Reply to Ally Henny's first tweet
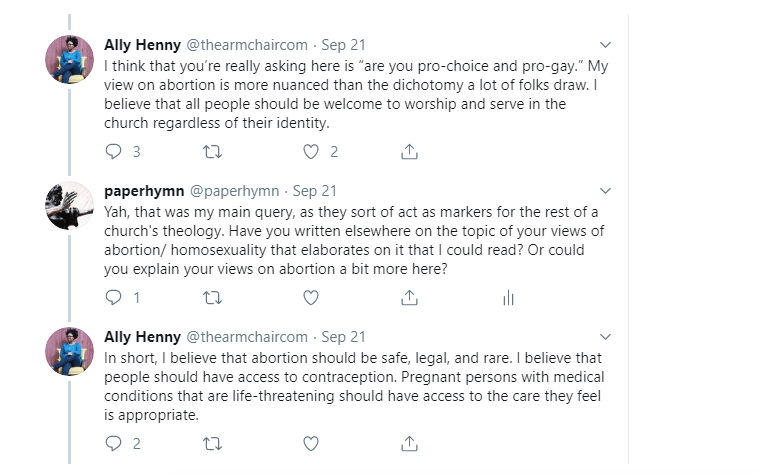The height and width of the screenshot is (474, 758). tap(113, 152)
